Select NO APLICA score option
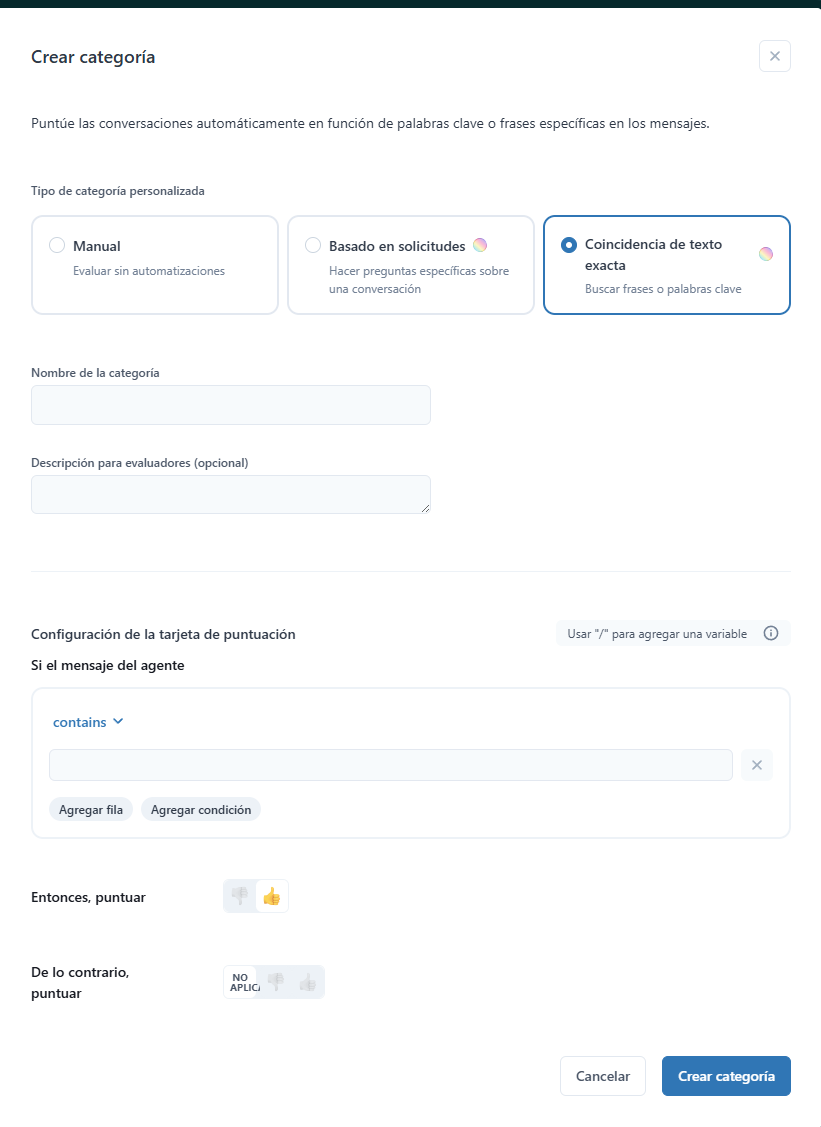The image size is (821, 1127). (242, 982)
